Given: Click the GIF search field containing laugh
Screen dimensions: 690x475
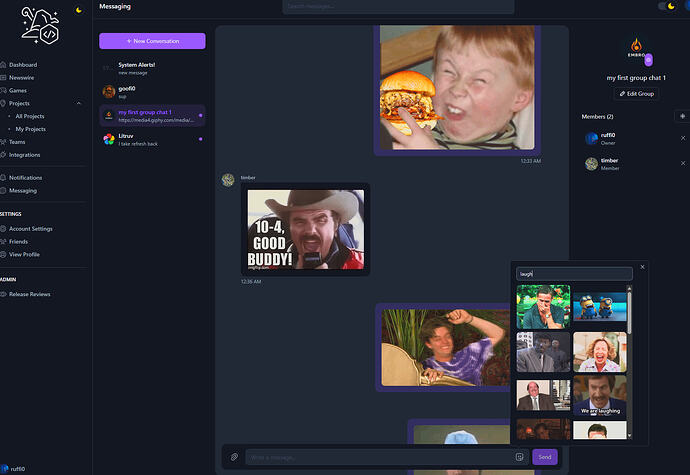Looking at the screenshot, I should 574,274.
